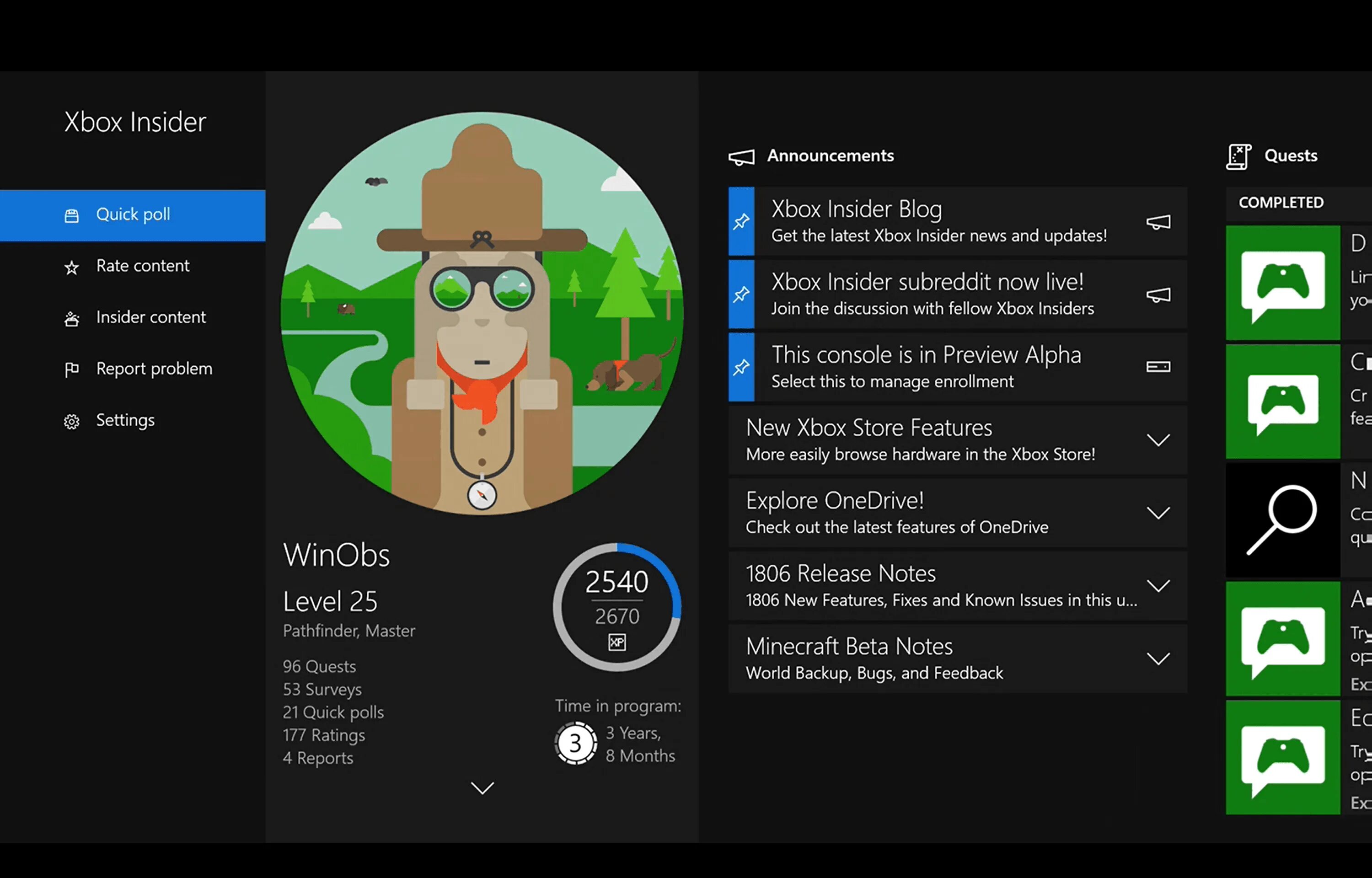Click the Report problem flag icon
The width and height of the screenshot is (1372, 878).
tap(71, 370)
